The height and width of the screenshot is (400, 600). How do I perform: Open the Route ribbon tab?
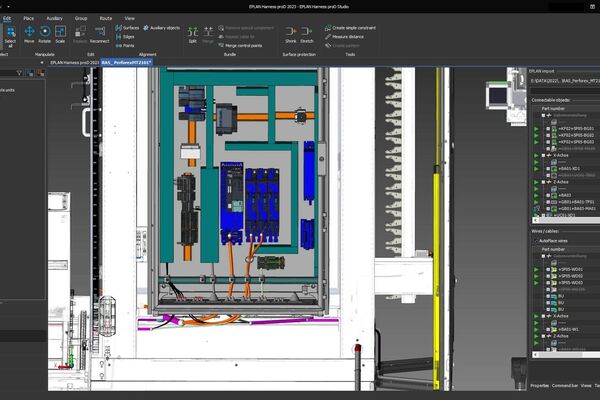tap(105, 18)
